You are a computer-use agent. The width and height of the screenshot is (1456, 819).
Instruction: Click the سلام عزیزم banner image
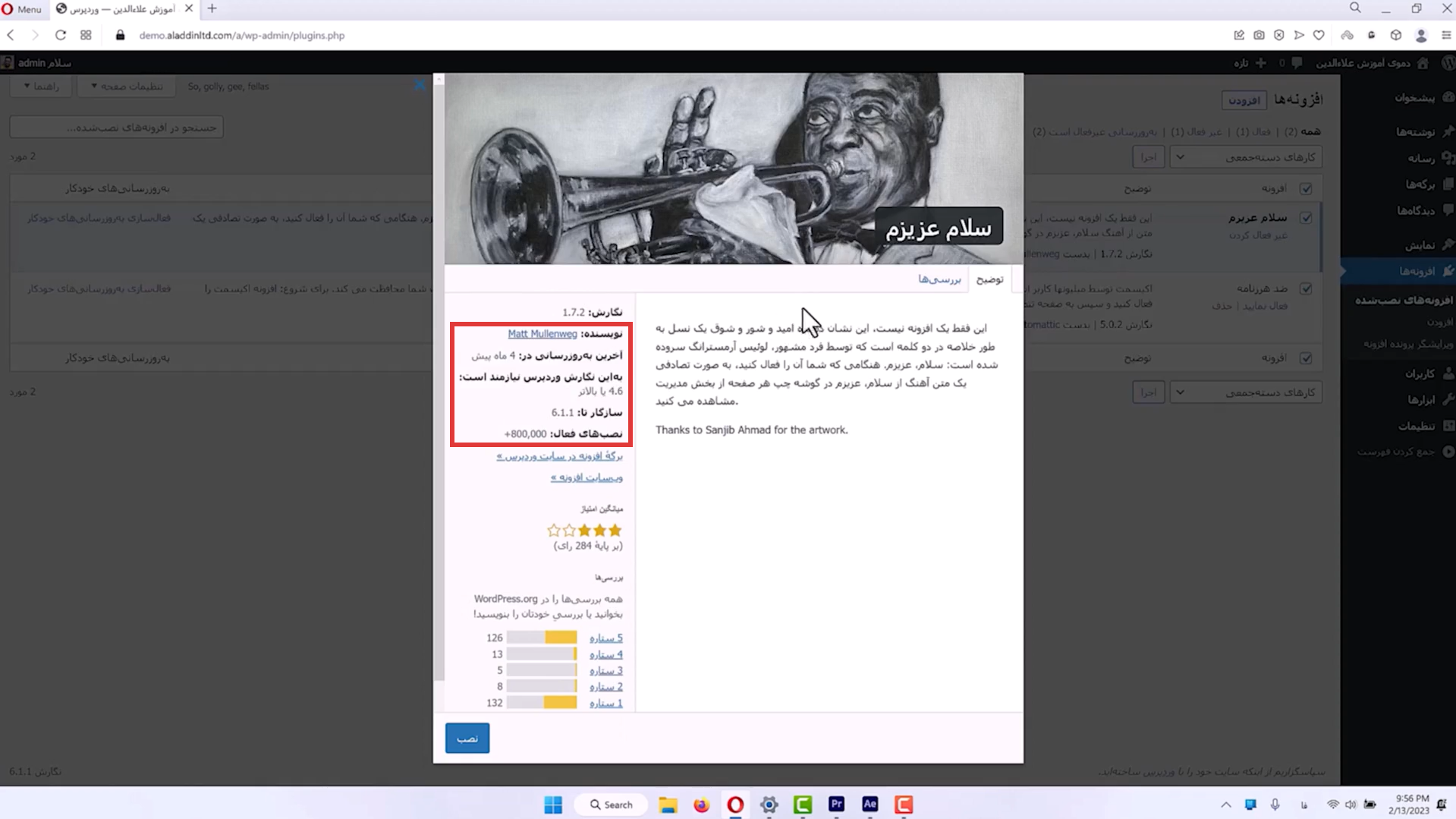[x=734, y=169]
